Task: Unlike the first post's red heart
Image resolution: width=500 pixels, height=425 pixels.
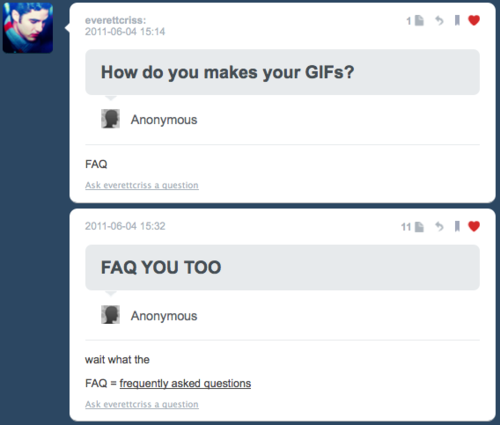Action: point(474,20)
